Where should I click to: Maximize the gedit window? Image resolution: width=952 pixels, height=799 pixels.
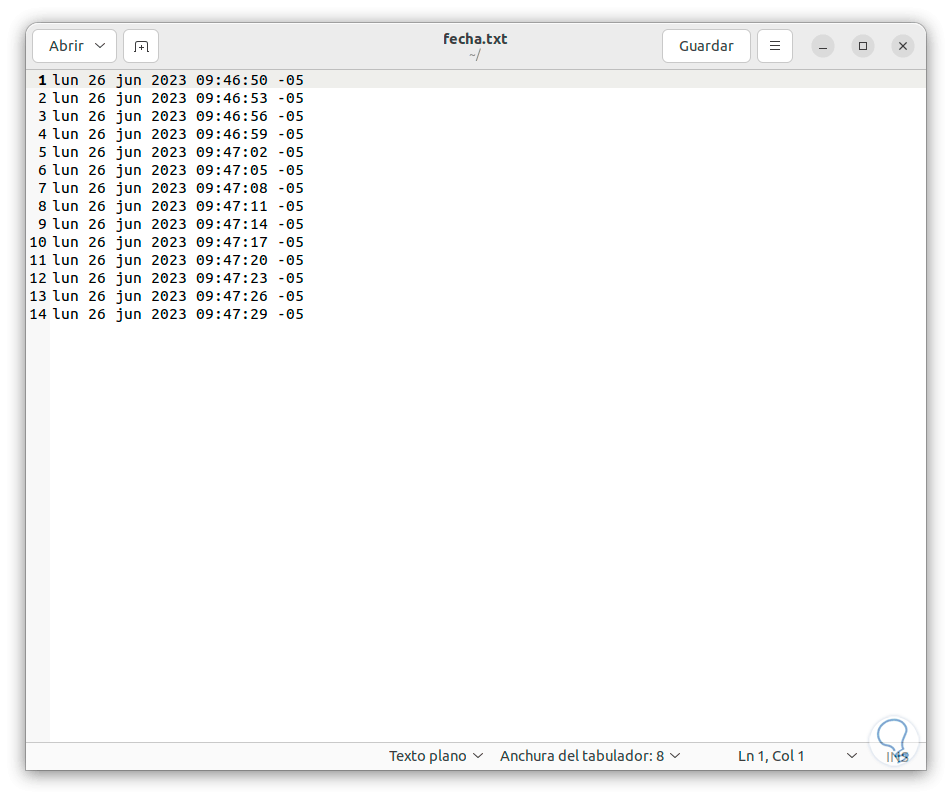863,46
